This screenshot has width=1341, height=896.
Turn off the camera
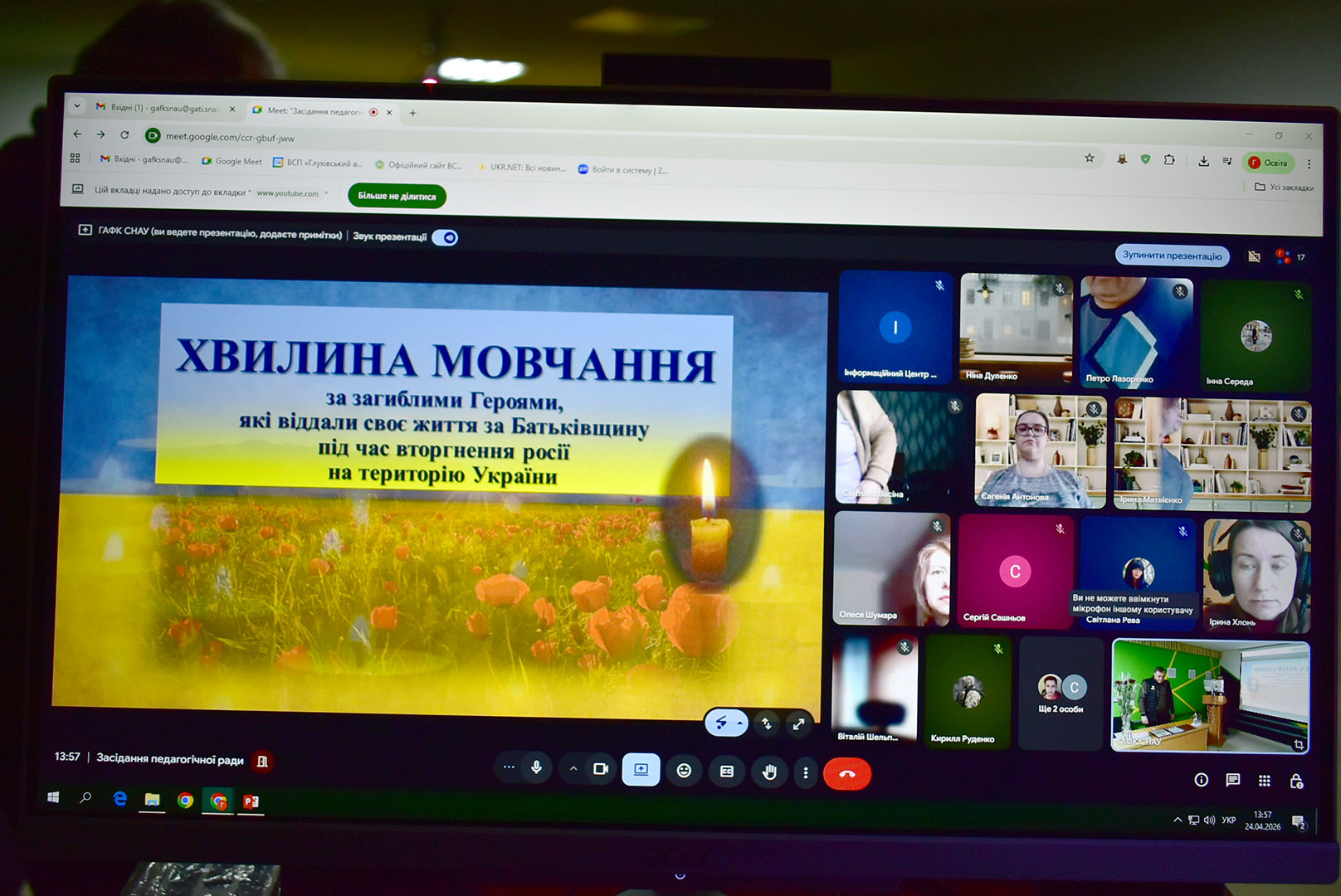tap(601, 769)
